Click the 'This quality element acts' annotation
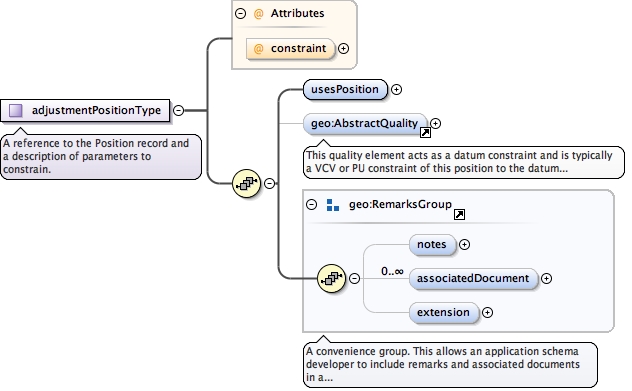Image resolution: width=632 pixels, height=391 pixels. coord(464,162)
